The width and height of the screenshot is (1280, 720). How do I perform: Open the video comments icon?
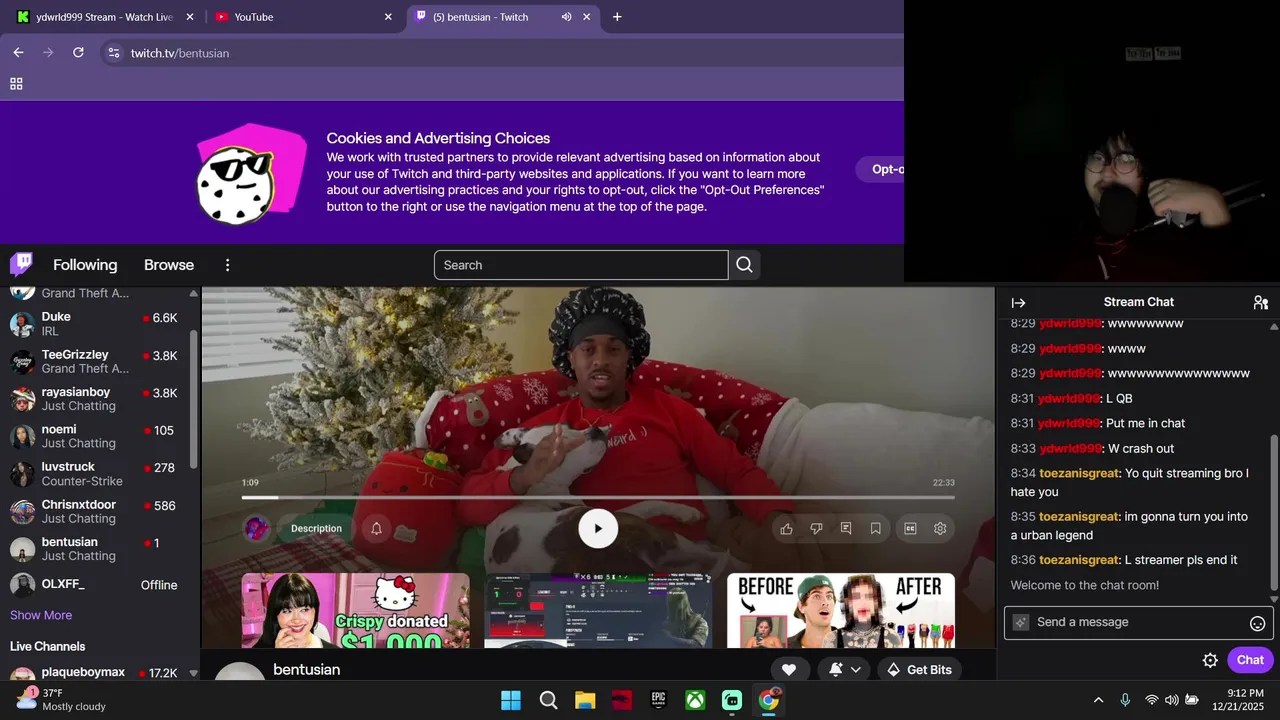click(x=846, y=529)
